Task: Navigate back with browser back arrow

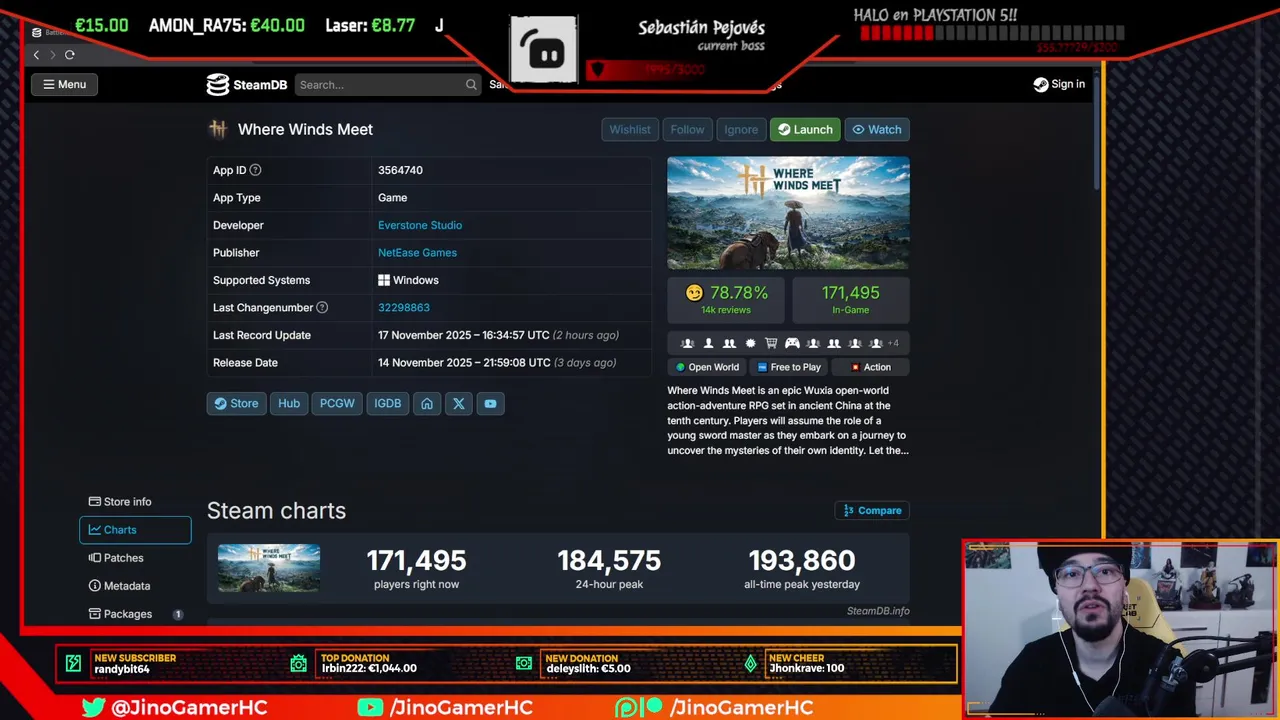Action: click(x=37, y=55)
